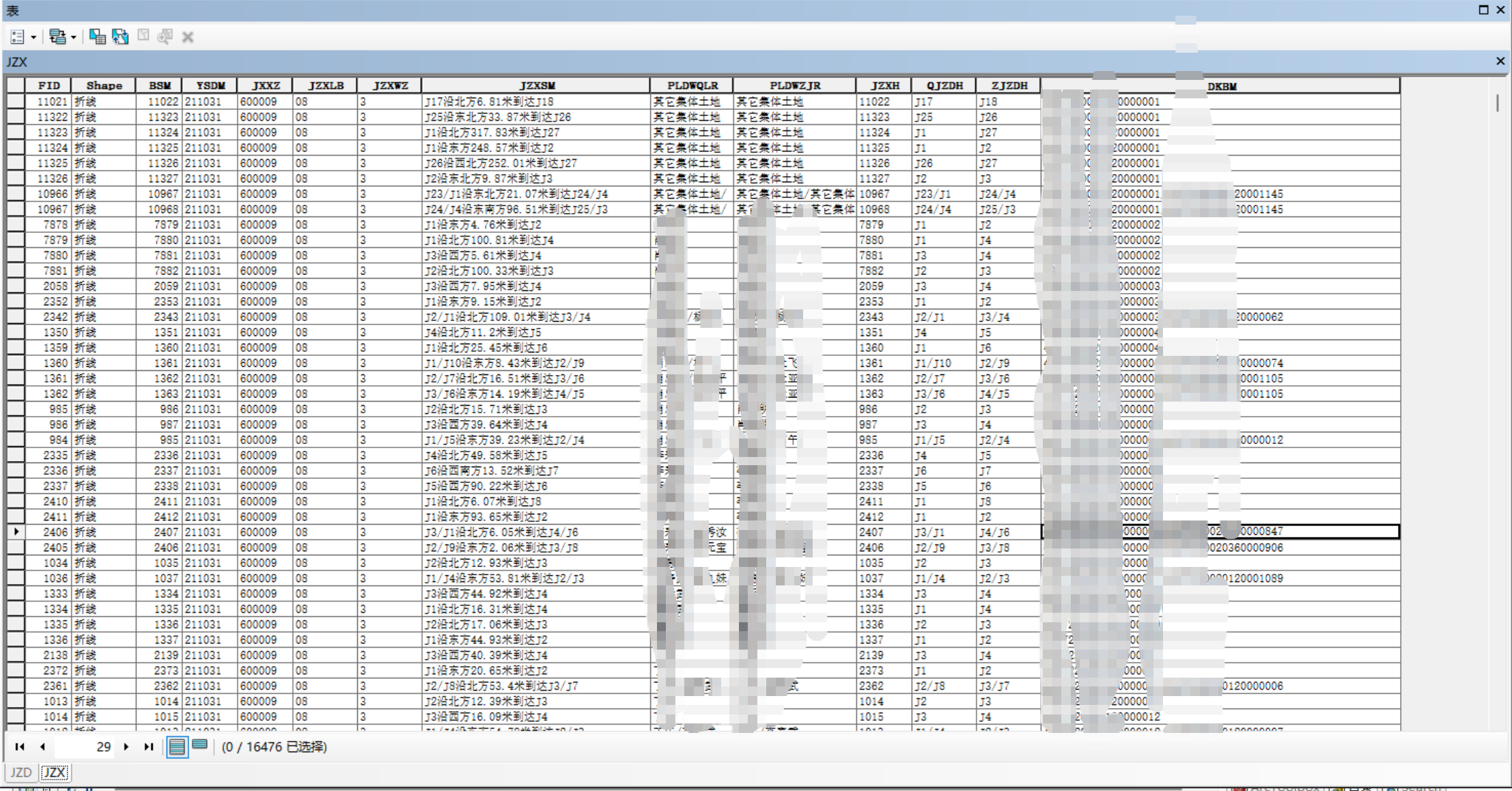The height and width of the screenshot is (791, 1512).
Task: Toggle the Show selected records view
Action: [x=199, y=745]
